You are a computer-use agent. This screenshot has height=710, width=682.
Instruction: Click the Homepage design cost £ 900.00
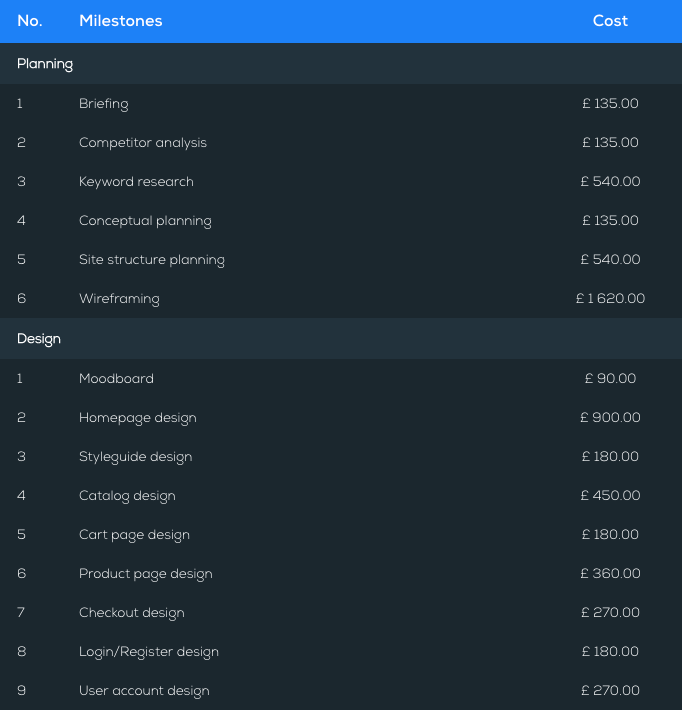click(610, 418)
